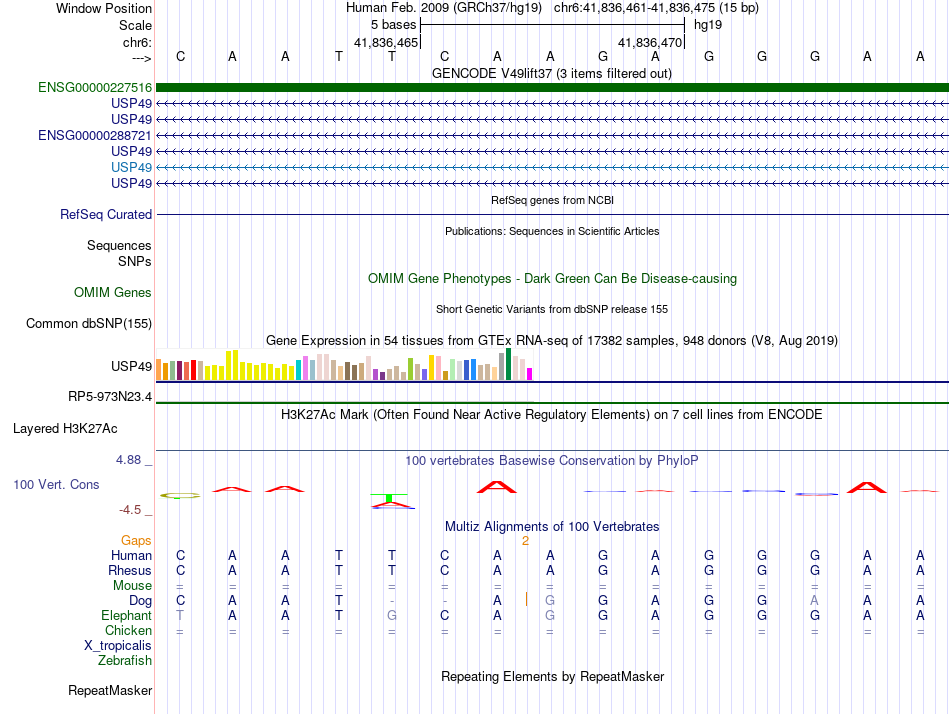This screenshot has height=714, width=950.
Task: Select the light-blue USP49 transcript label
Action: [x=131, y=167]
